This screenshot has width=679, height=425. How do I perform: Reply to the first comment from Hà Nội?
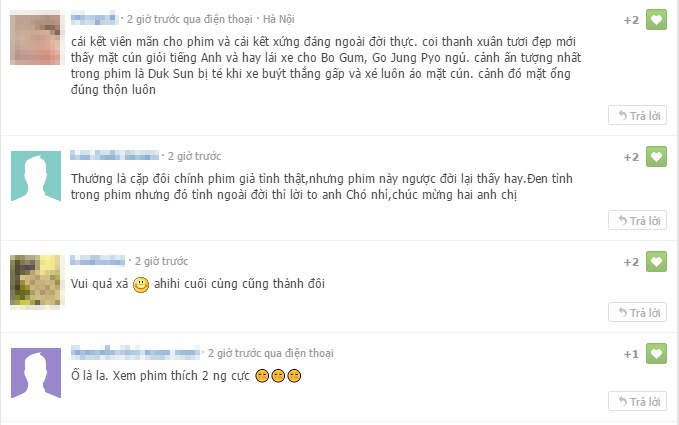[637, 115]
